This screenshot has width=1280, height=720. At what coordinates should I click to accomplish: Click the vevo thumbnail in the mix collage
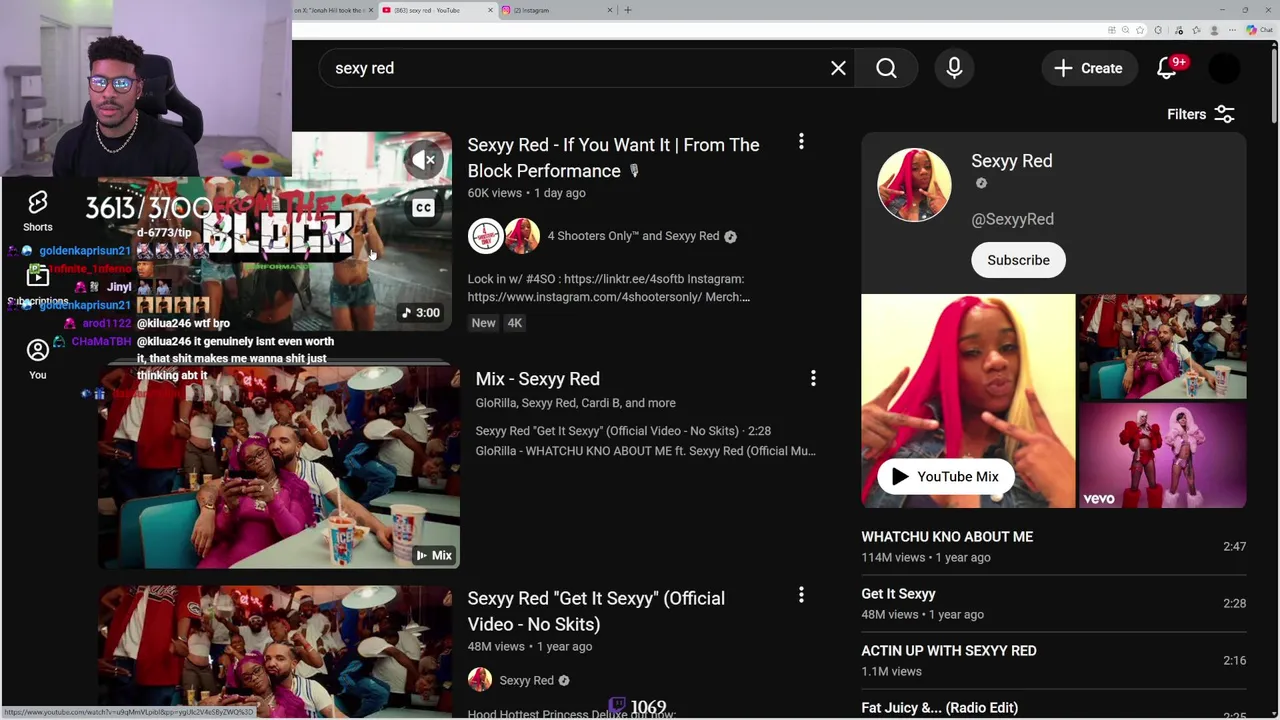[x=1162, y=455]
